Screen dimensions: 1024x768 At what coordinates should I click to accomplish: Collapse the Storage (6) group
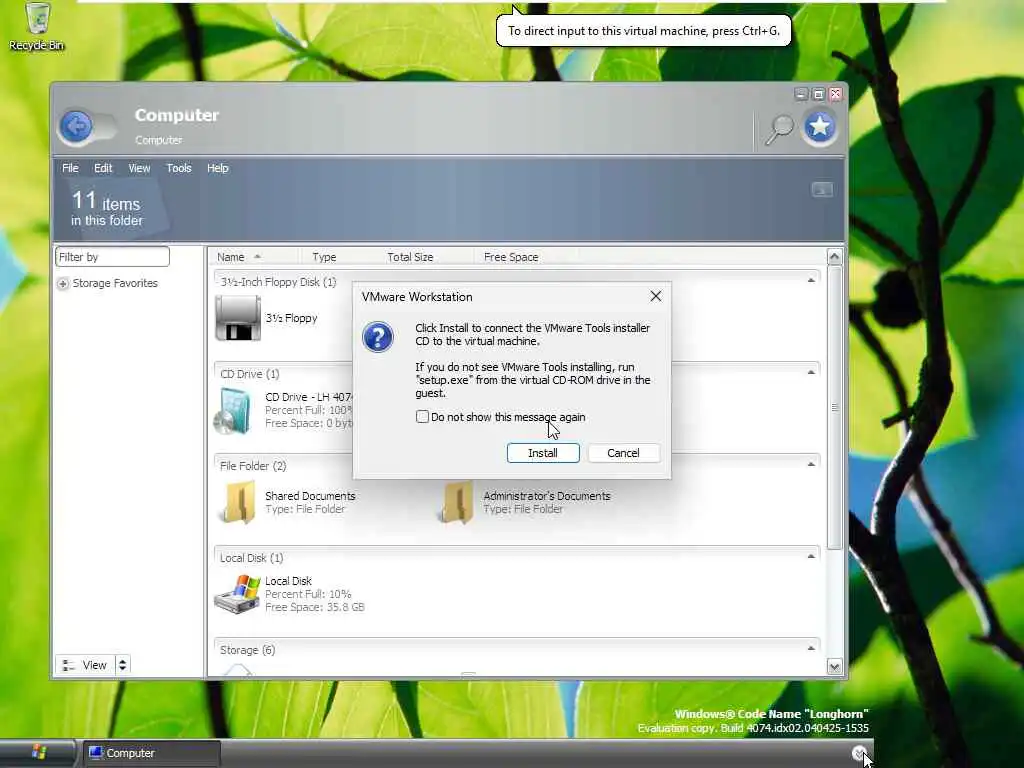pyautogui.click(x=811, y=648)
